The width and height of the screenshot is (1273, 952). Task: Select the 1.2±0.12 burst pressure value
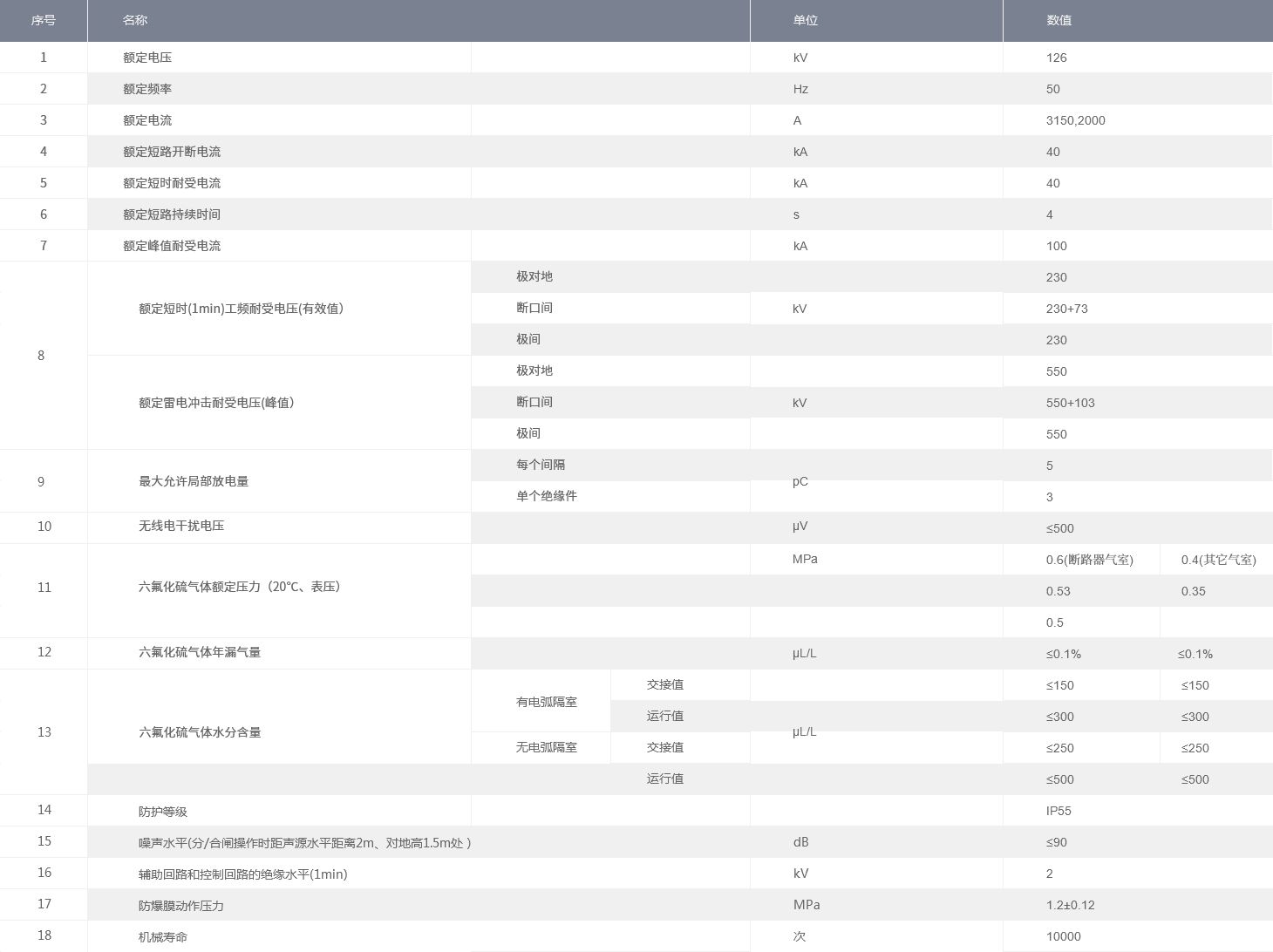(x=1070, y=905)
